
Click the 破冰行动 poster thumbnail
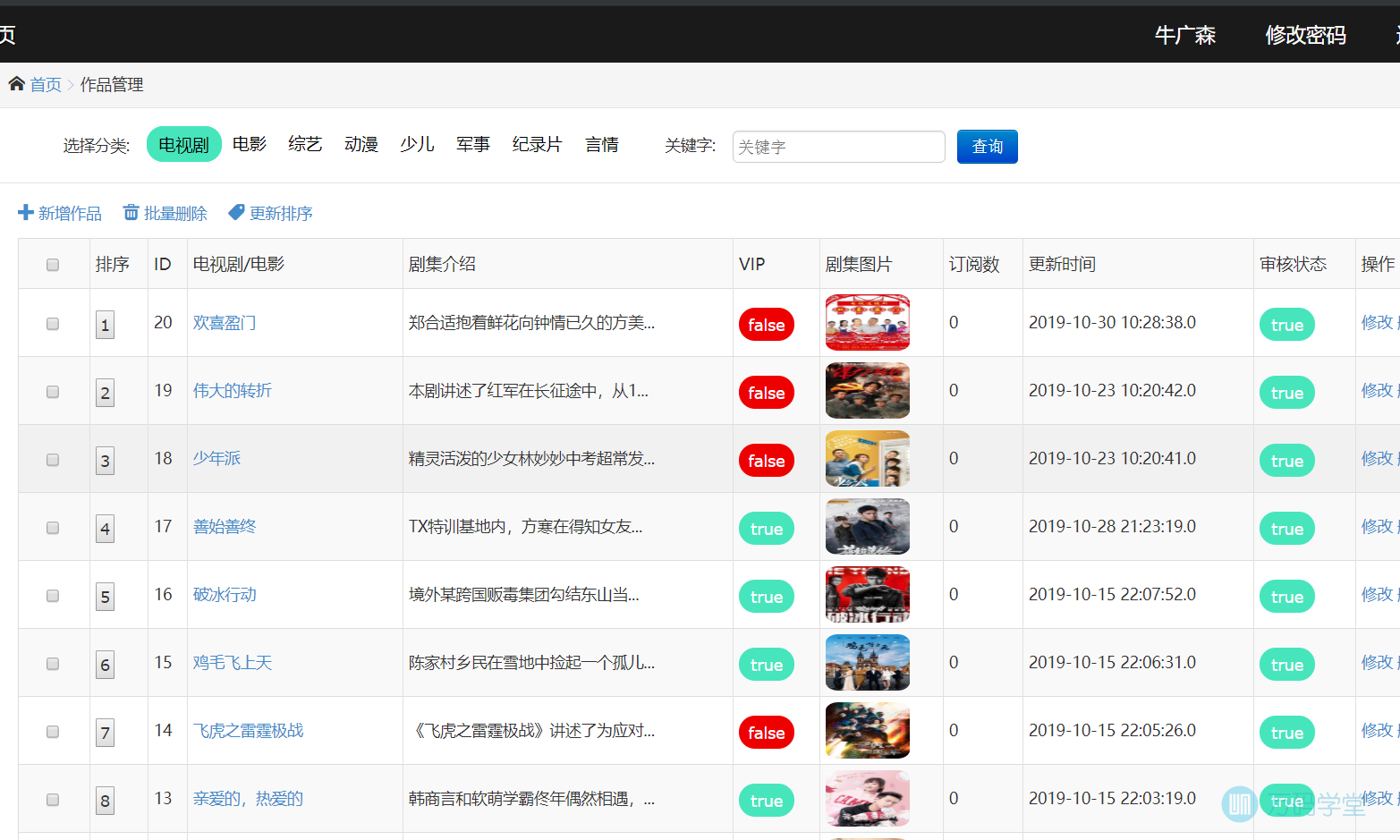[x=868, y=594]
